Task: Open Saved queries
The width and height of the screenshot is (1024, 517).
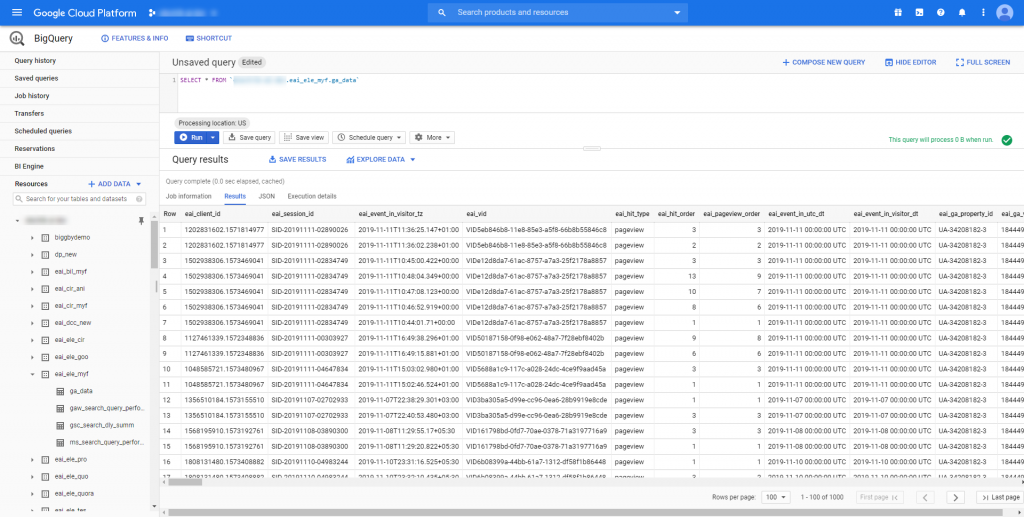Action: tap(37, 78)
